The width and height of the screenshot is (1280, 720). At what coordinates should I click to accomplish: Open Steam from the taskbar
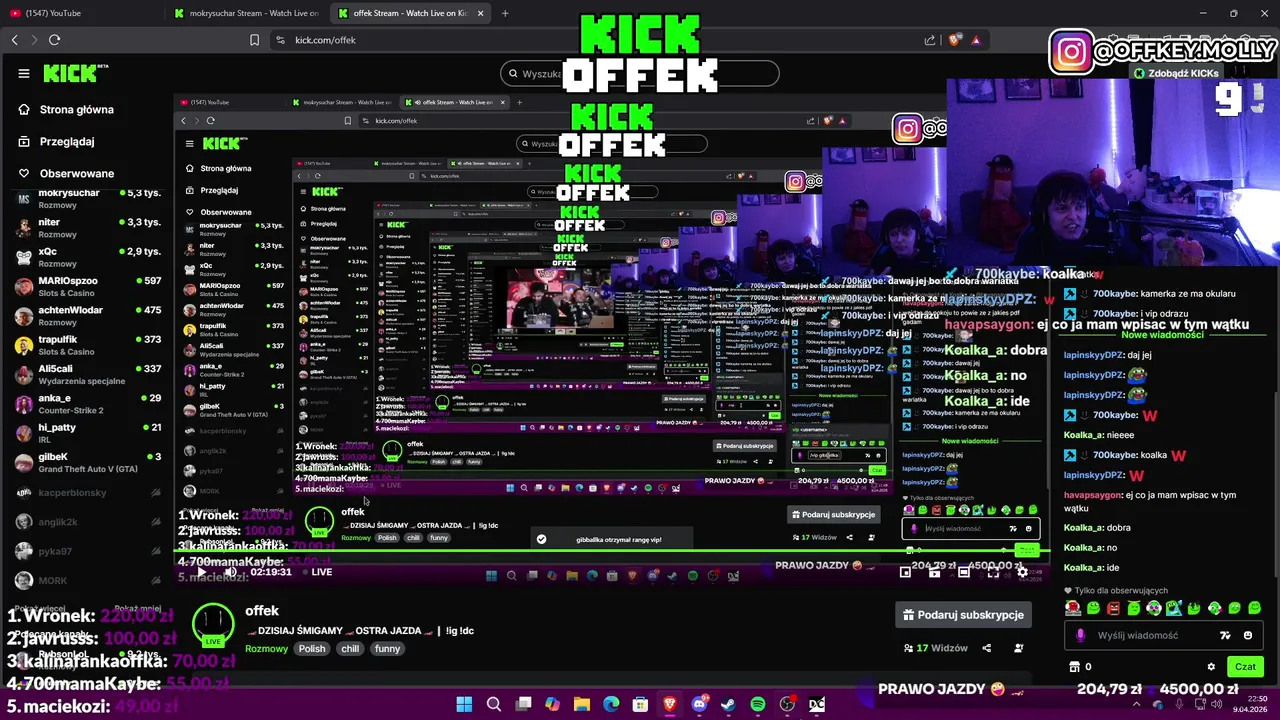[x=728, y=704]
